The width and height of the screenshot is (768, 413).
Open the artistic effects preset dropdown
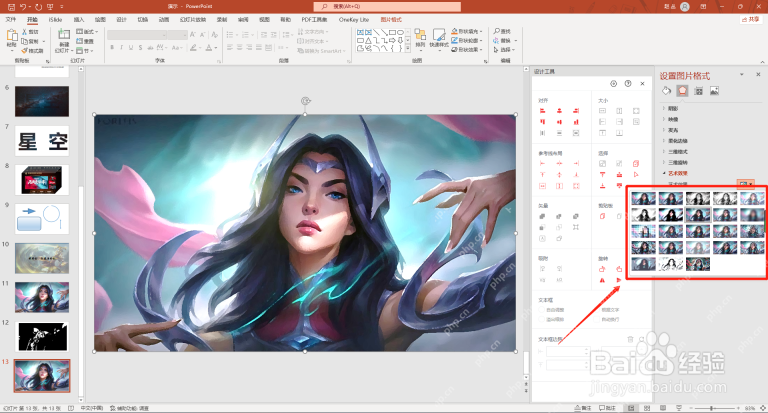click(x=746, y=184)
